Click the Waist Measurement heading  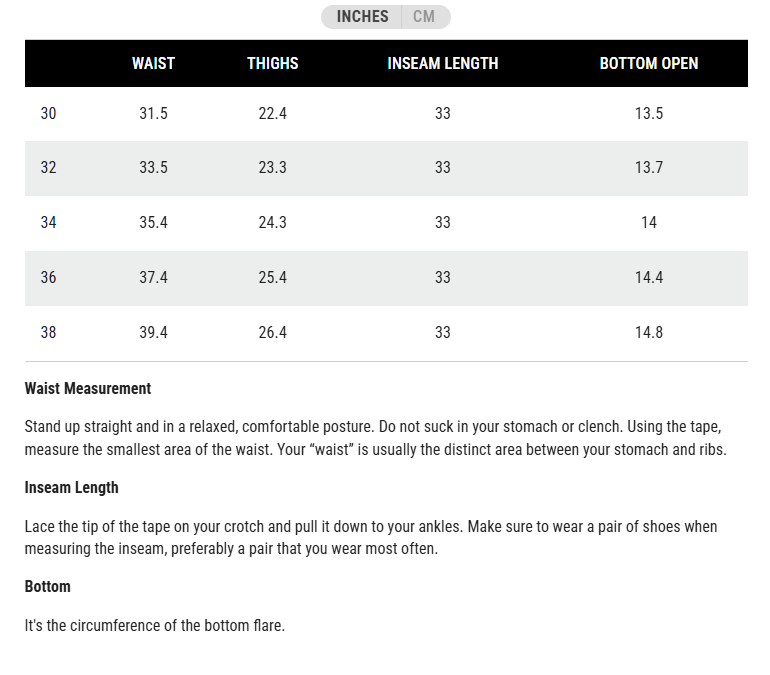click(88, 388)
